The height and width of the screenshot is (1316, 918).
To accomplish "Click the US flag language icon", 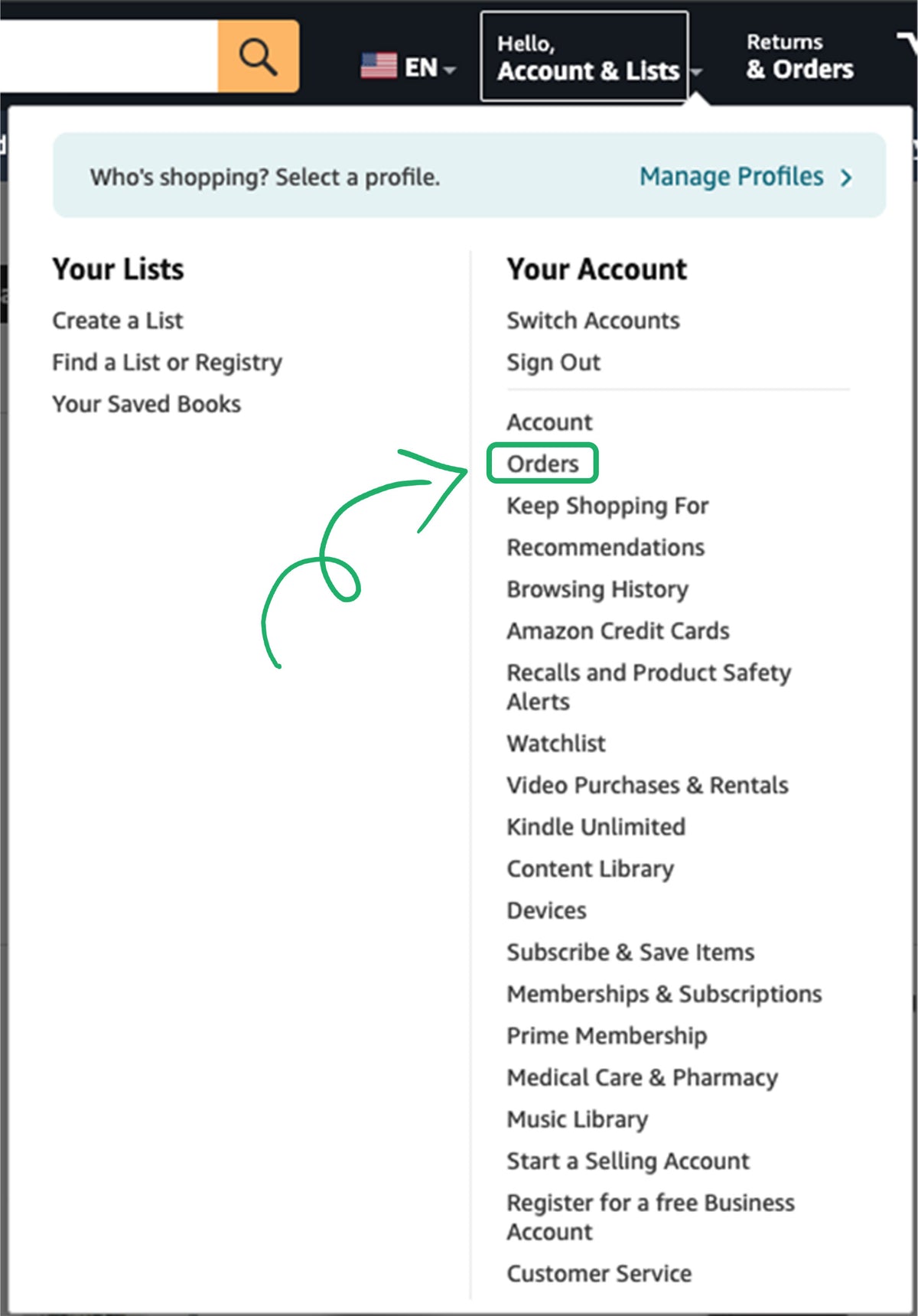I will pyautogui.click(x=379, y=67).
